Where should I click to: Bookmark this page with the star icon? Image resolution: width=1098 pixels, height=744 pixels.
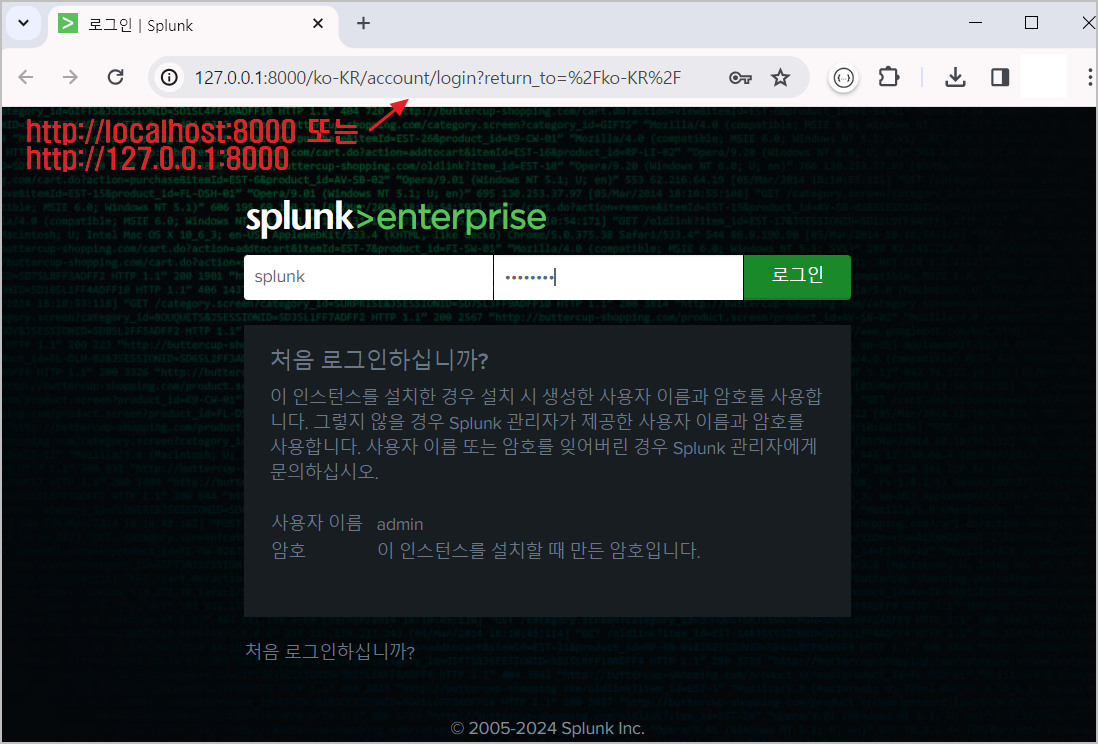point(780,77)
